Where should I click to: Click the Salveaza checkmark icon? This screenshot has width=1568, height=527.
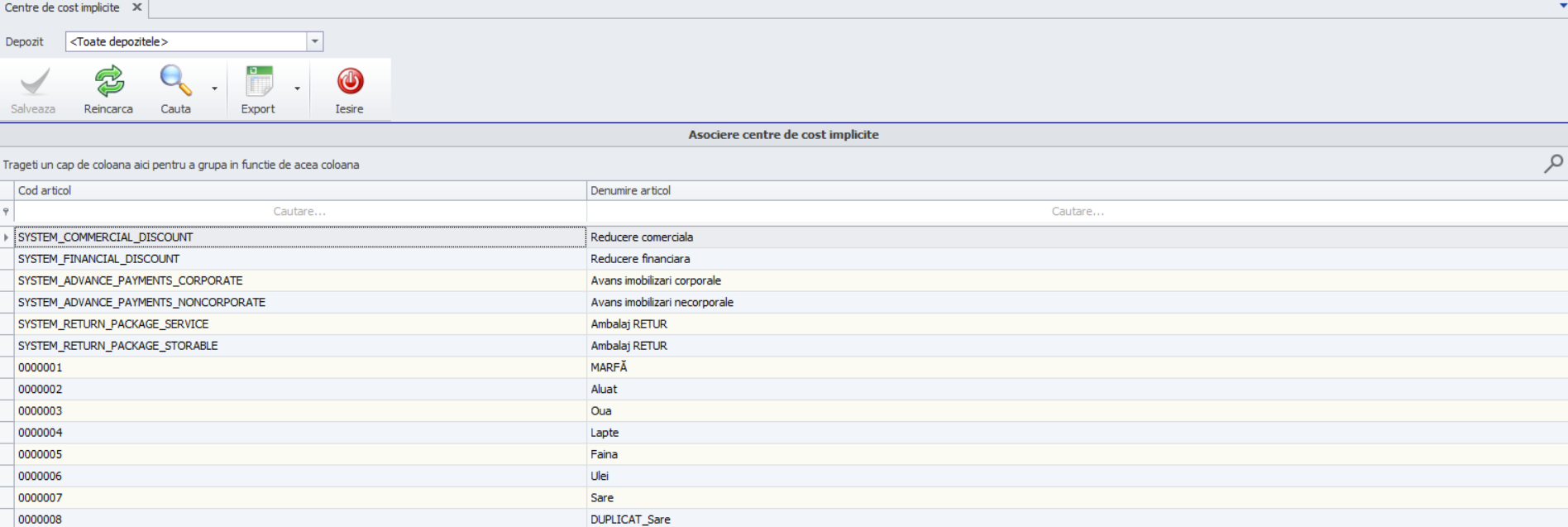click(33, 82)
